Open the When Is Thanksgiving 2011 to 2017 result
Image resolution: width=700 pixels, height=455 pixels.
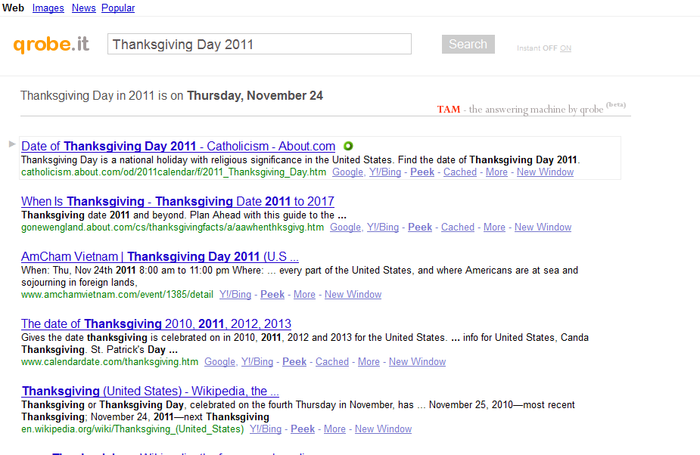click(178, 201)
